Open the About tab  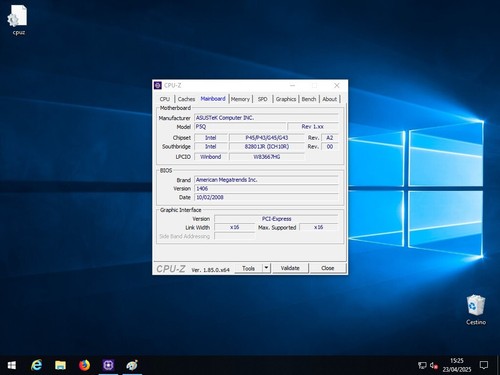click(330, 99)
